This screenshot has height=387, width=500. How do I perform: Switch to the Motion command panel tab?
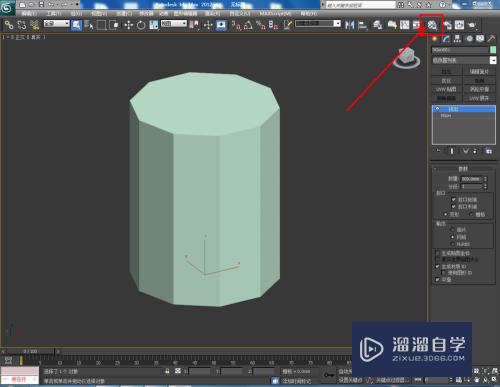point(469,39)
